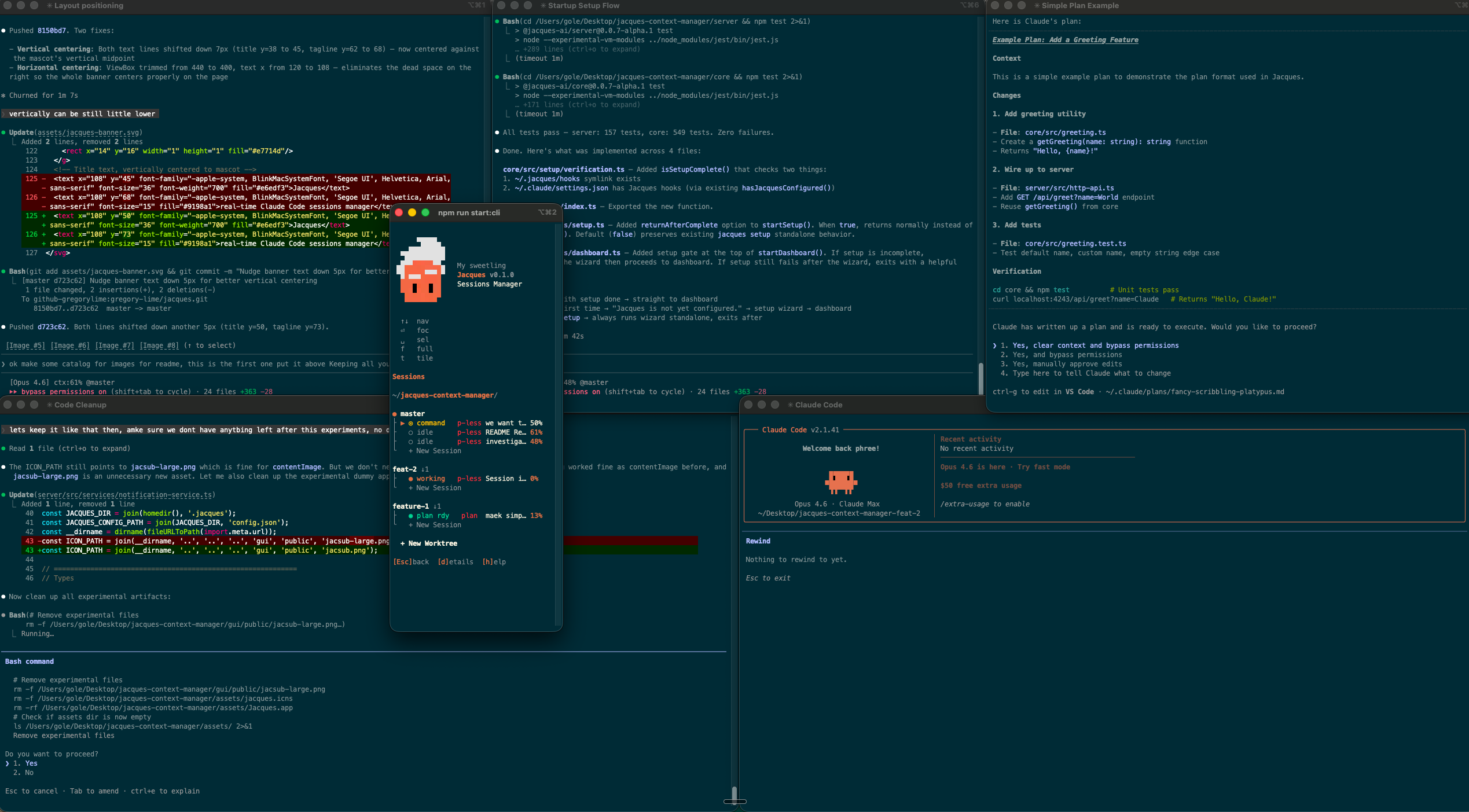Click the Startup Setup Flow window scrollbar thumb
The image size is (1469, 812).
tap(980, 378)
